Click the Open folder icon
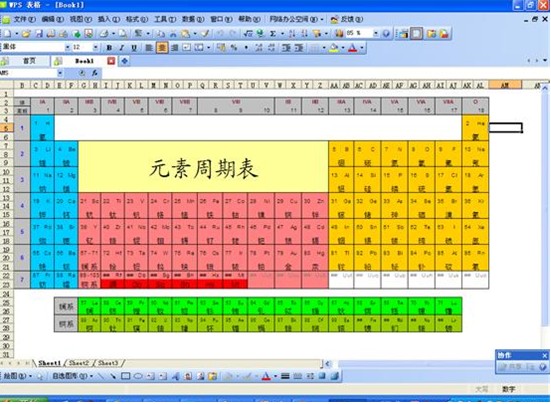Viewport: 551px width, 404px height. [26, 34]
